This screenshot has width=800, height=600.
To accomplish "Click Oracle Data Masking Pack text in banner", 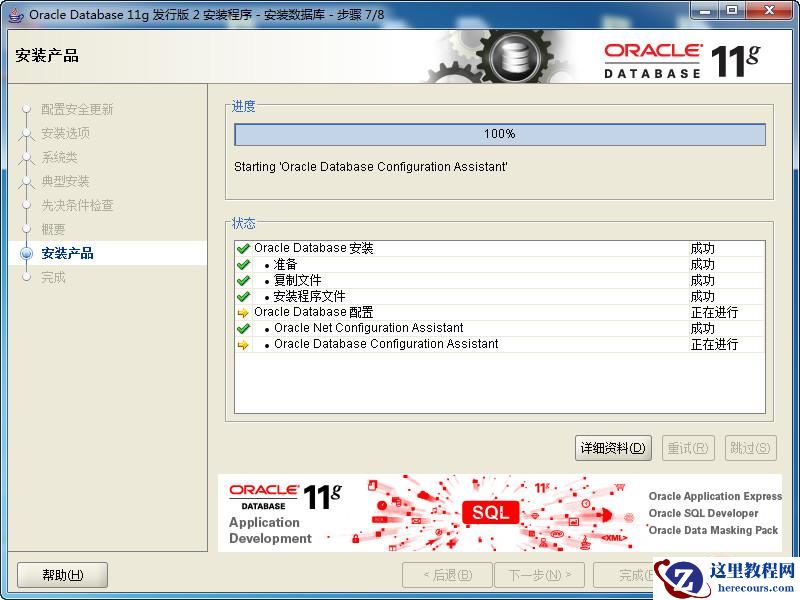I will [x=713, y=530].
